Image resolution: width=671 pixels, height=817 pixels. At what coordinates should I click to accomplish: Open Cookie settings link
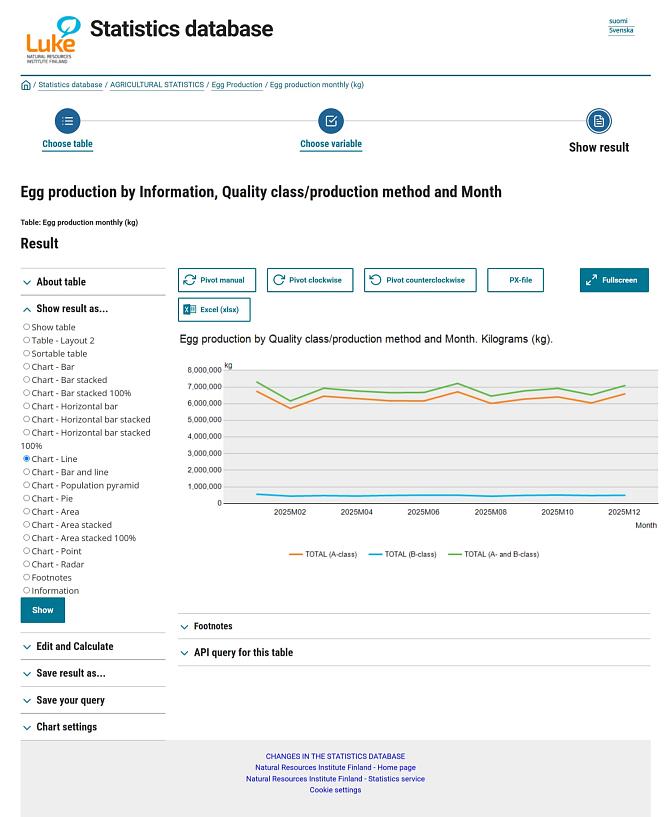click(336, 790)
